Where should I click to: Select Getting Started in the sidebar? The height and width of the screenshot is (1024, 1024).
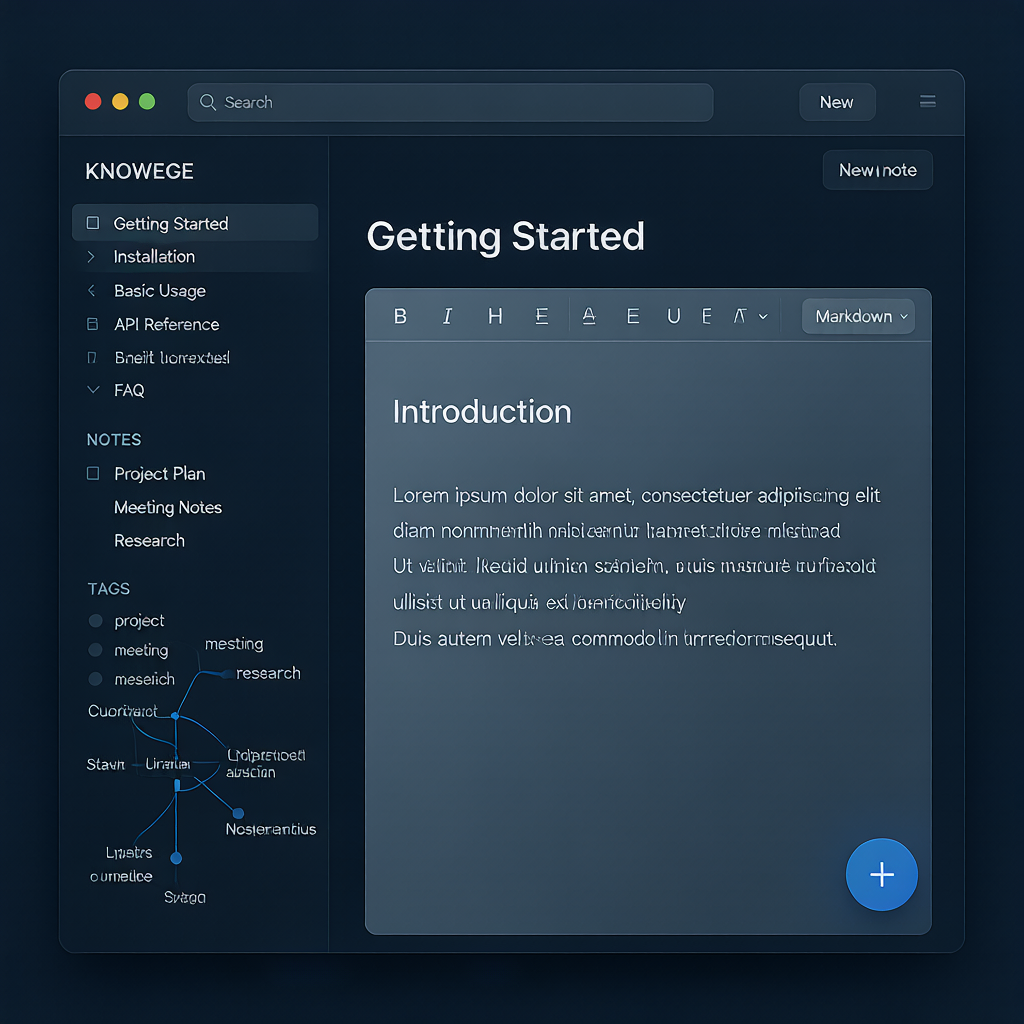tap(195, 223)
